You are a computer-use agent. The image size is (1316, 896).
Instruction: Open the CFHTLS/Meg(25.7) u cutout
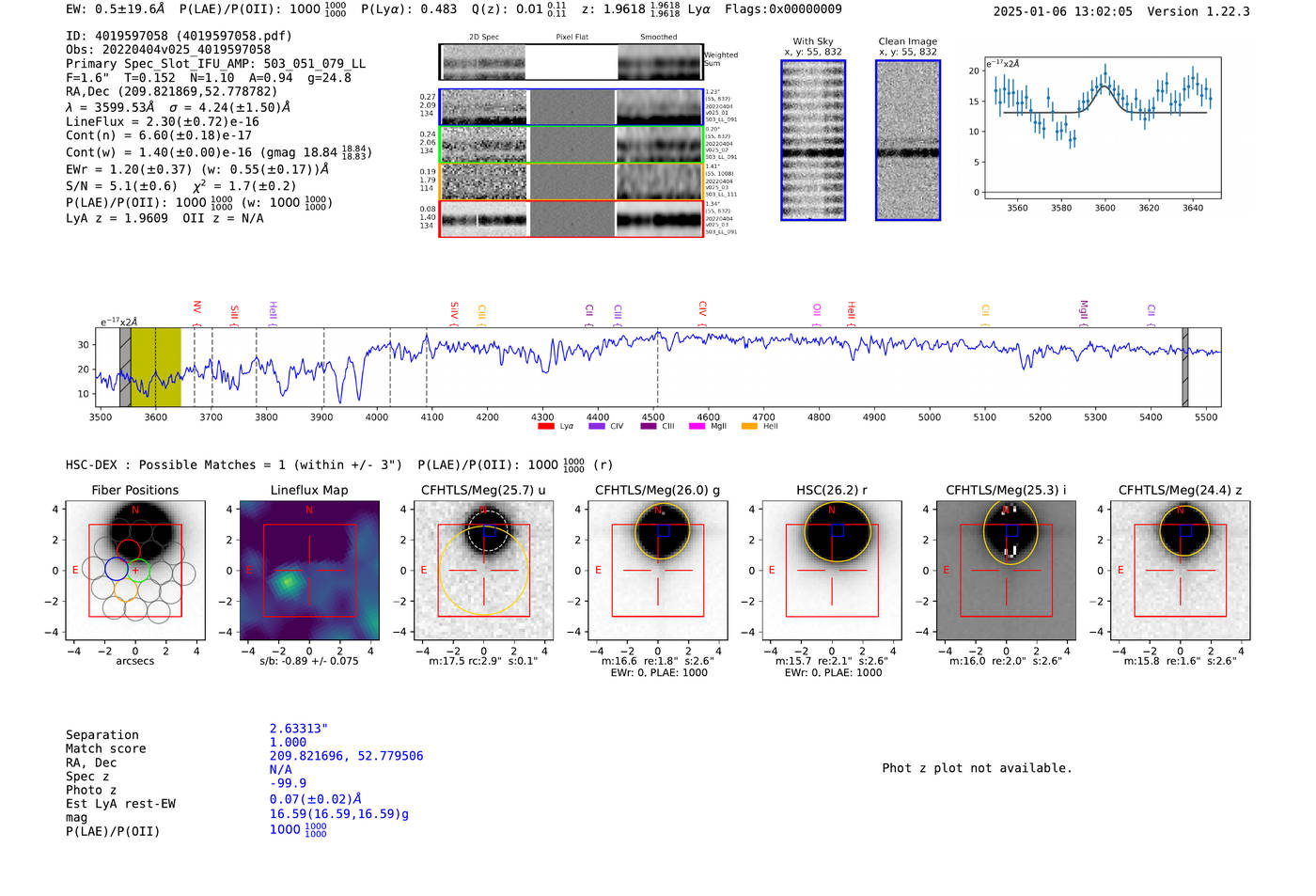[x=484, y=571]
